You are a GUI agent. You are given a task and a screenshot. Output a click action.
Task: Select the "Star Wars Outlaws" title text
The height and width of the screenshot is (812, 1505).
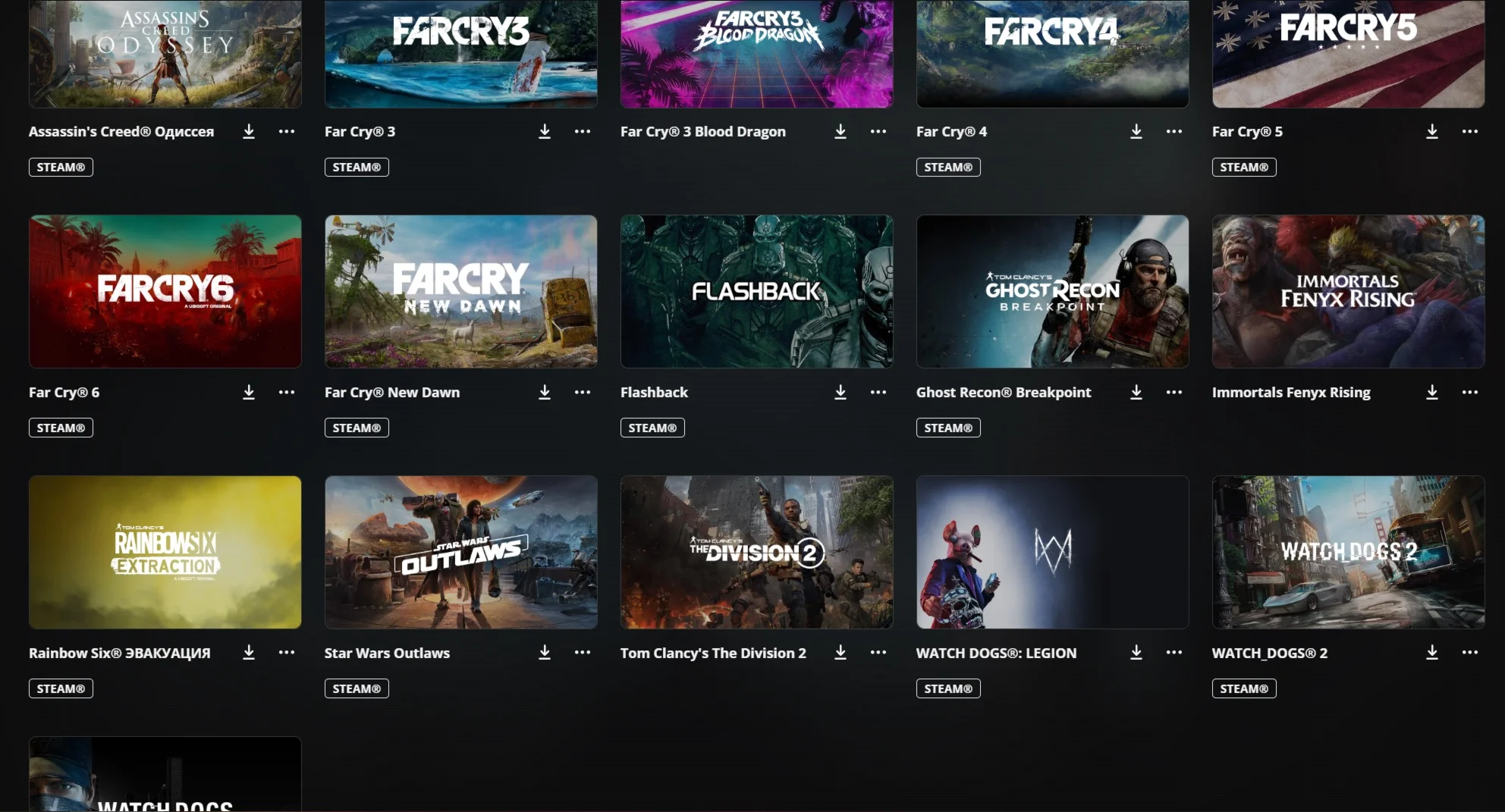click(387, 653)
